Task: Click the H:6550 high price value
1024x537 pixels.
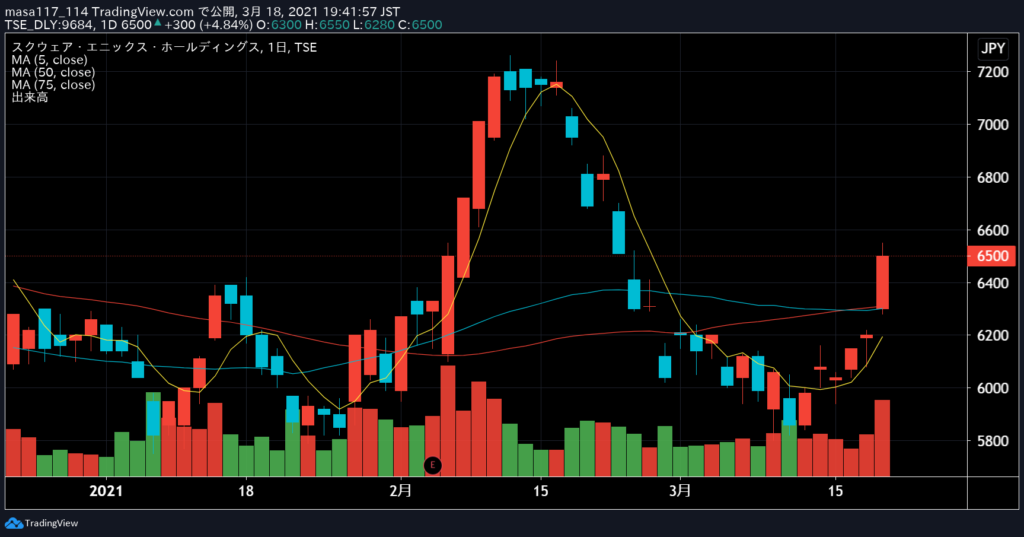Action: click(327, 25)
